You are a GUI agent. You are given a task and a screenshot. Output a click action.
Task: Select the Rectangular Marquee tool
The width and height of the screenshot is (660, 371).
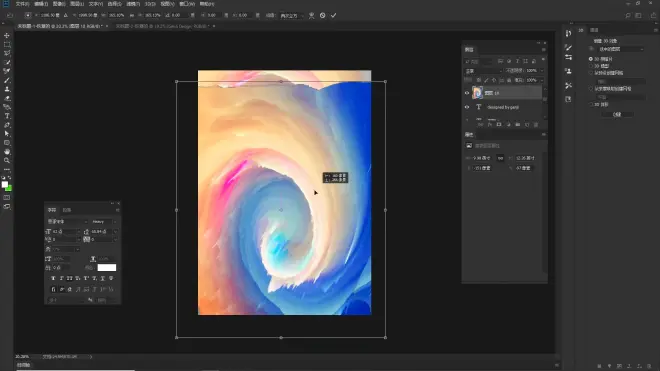(7, 44)
